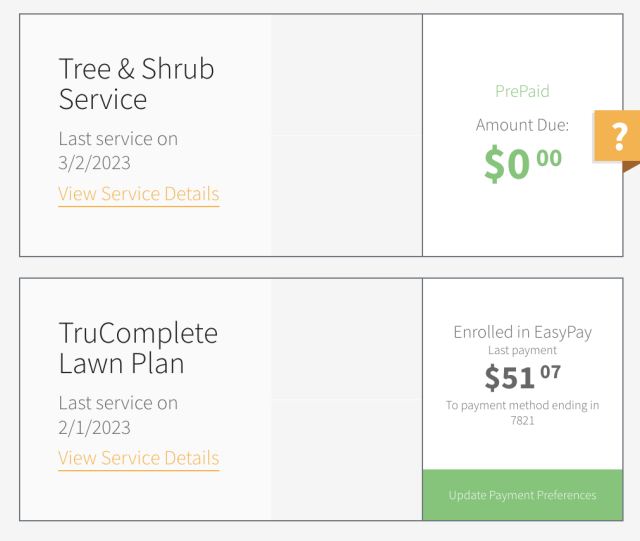Viewport: 640px width, 541px height.
Task: Click the TruComplete Lawn Plan heading
Action: [x=137, y=348]
